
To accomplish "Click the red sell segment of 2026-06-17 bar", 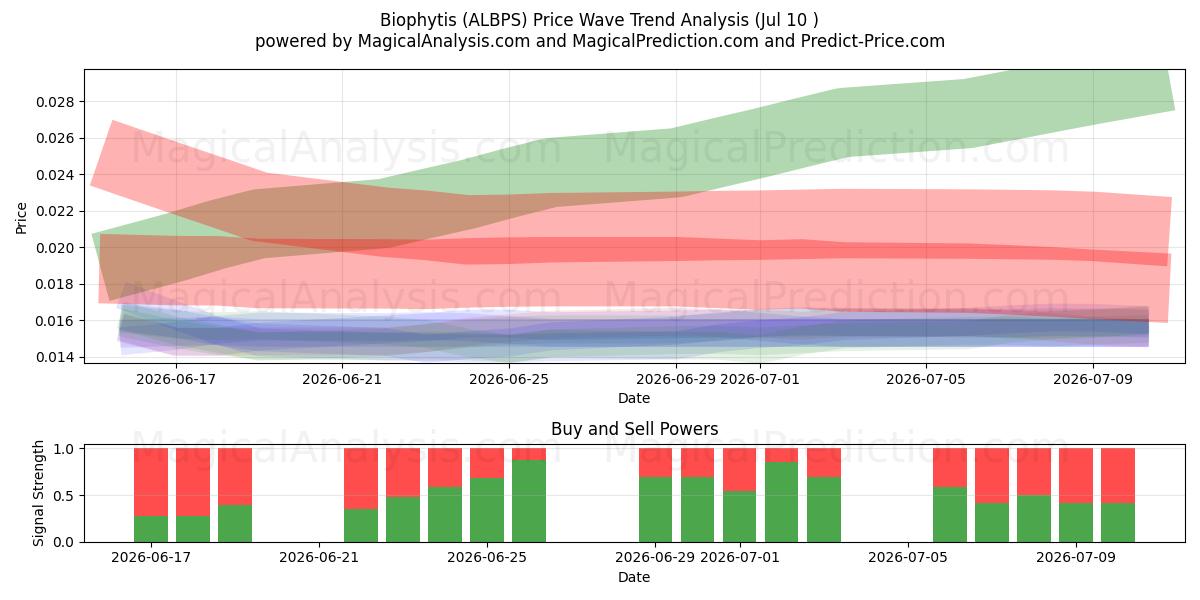I will click(151, 482).
